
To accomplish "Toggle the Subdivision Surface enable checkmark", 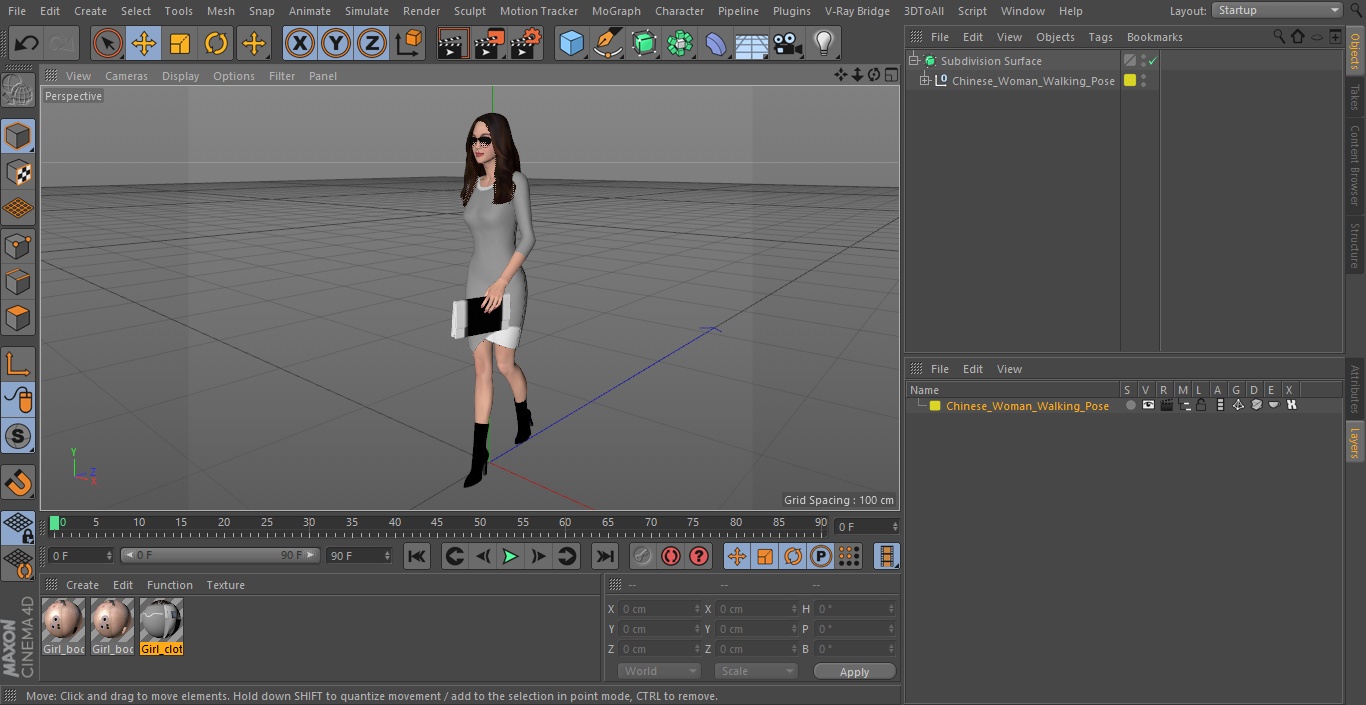I will point(1152,61).
